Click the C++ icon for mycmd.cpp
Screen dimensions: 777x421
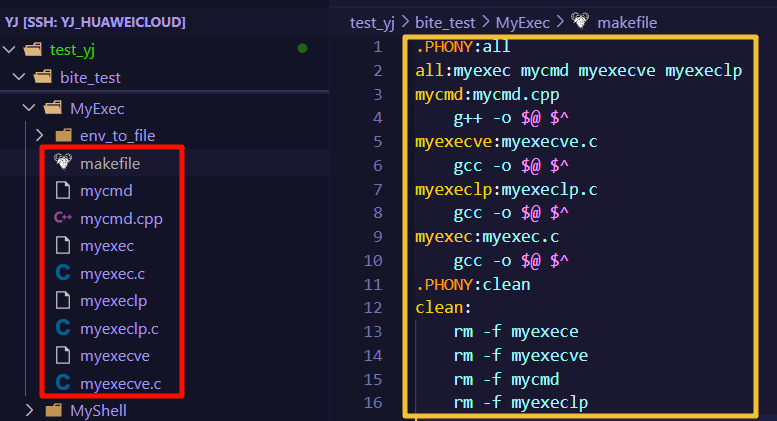(63, 217)
